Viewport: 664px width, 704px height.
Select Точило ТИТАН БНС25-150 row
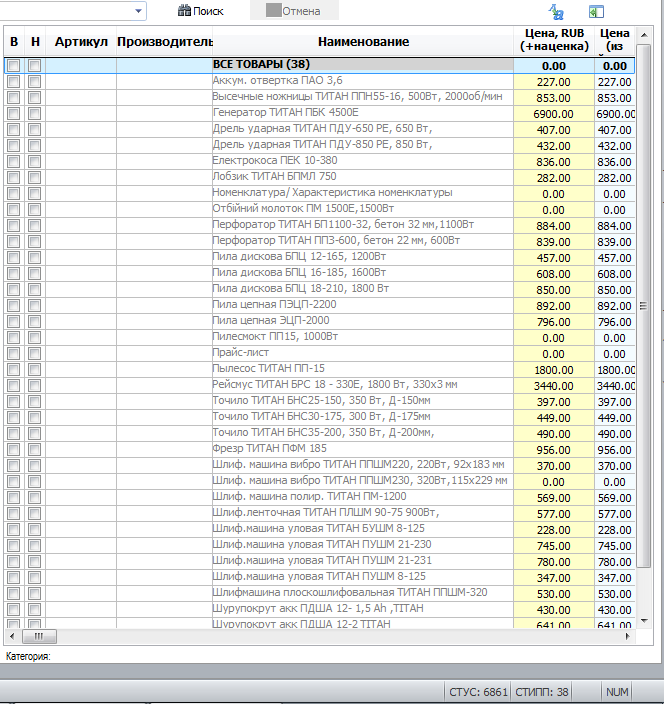point(319,401)
